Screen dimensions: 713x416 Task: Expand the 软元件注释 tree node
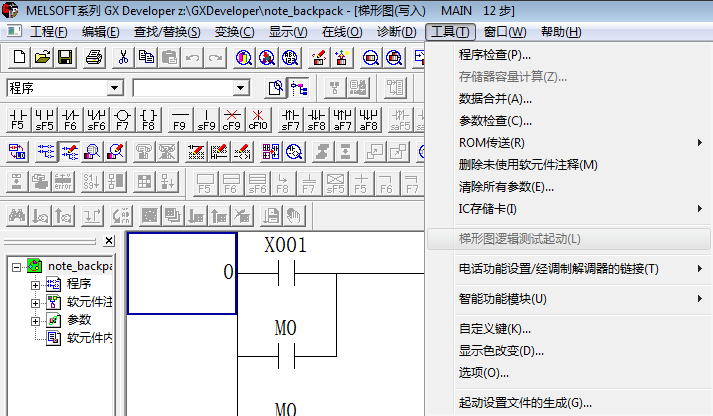pyautogui.click(x=35, y=303)
